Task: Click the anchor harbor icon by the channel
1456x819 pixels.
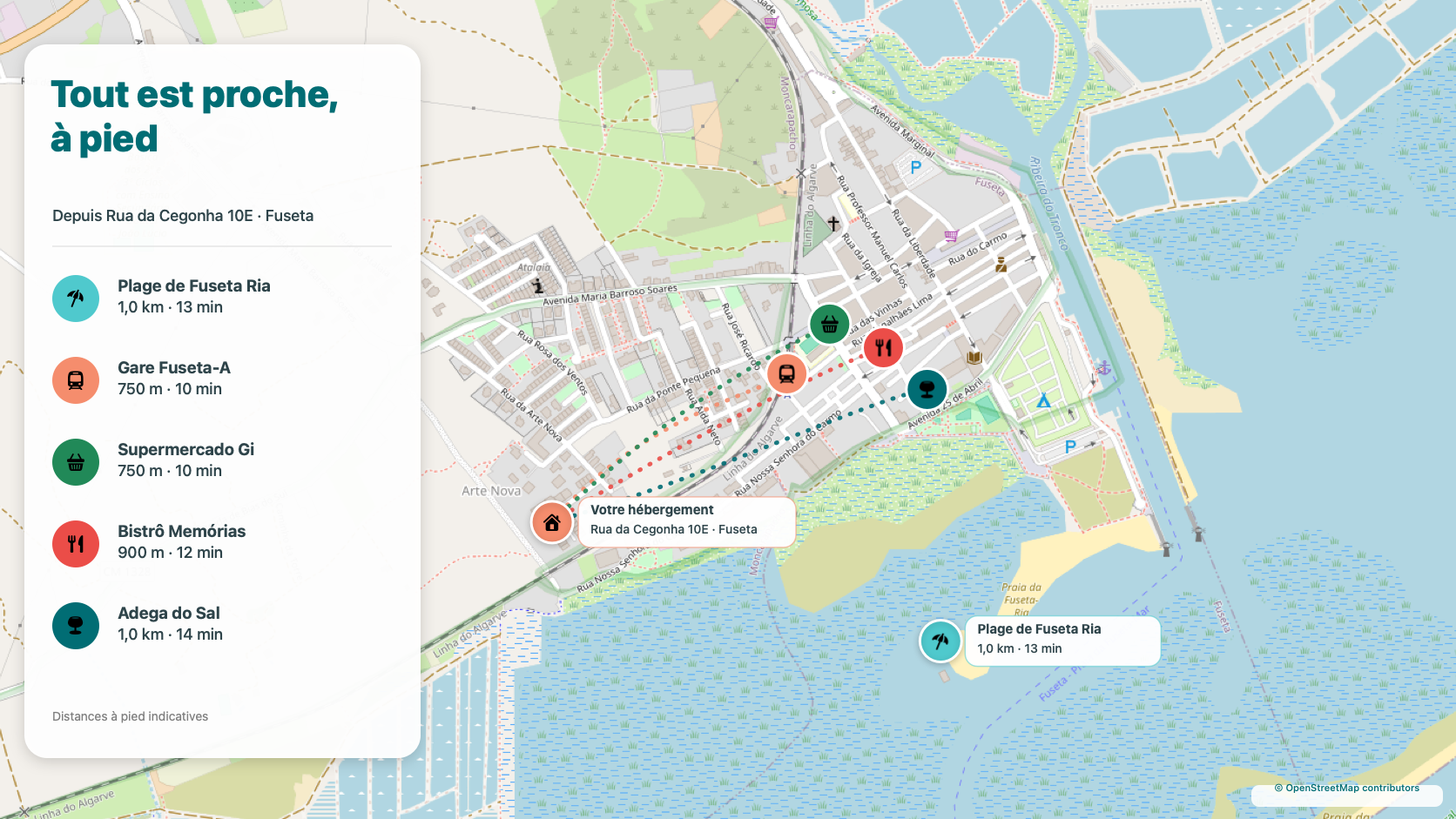Action: 1103,368
